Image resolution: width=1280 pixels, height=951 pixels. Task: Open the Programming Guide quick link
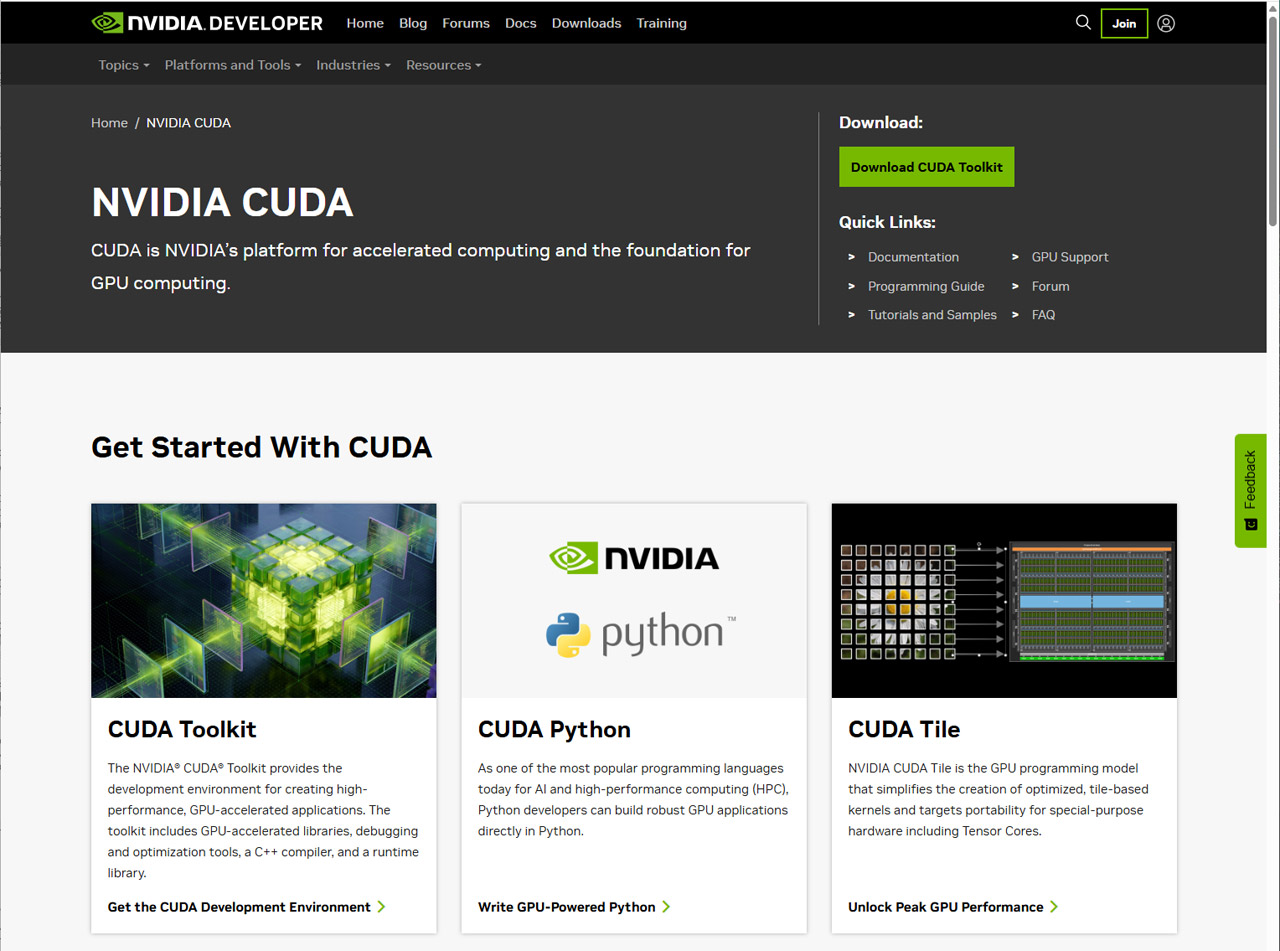pyautogui.click(x=926, y=286)
